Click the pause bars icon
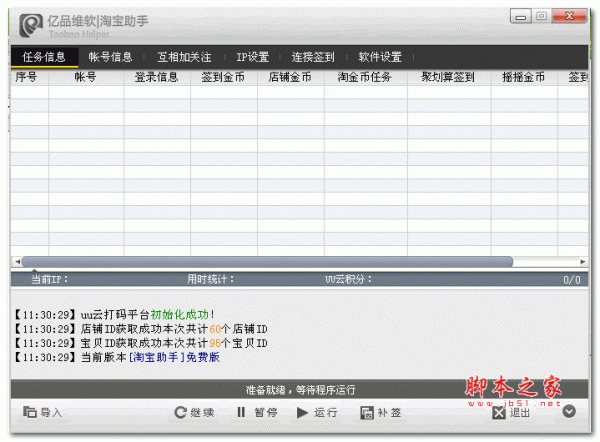This screenshot has height=442, width=600. [x=241, y=412]
